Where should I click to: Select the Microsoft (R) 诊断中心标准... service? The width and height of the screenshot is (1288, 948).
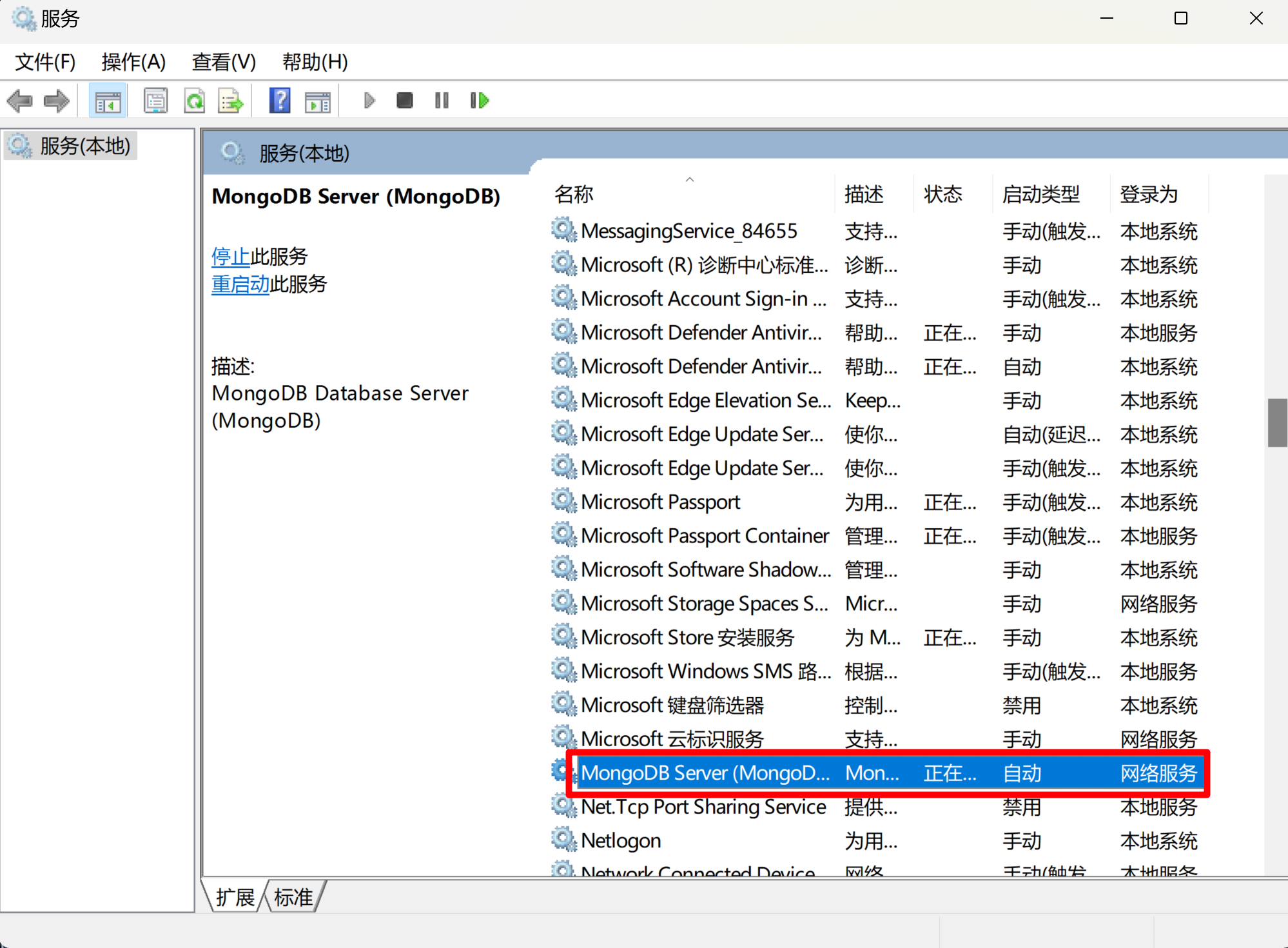(704, 265)
